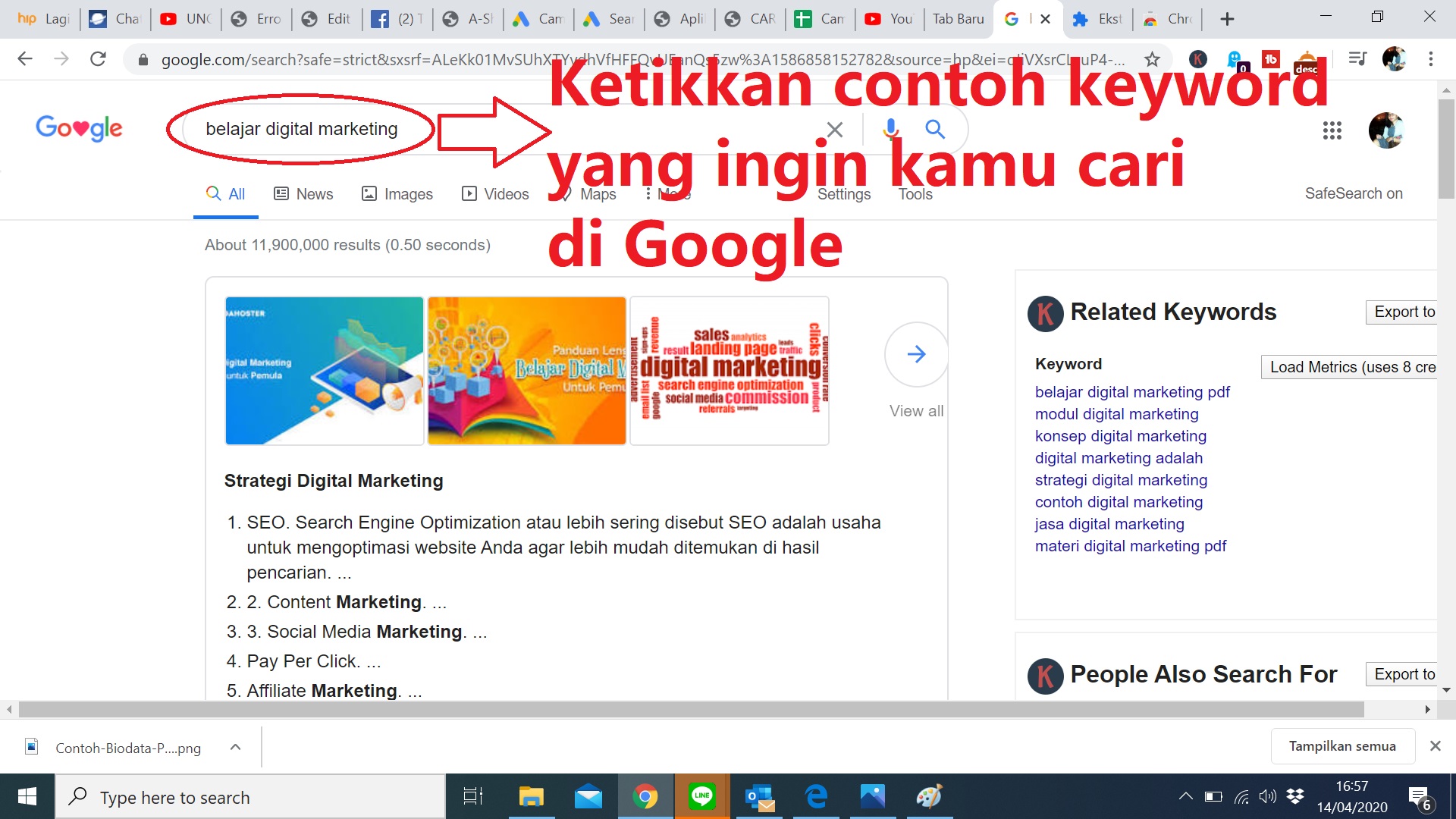Open the Keywords Everywhere extension icon
The width and height of the screenshot is (1456, 819).
point(1198,59)
